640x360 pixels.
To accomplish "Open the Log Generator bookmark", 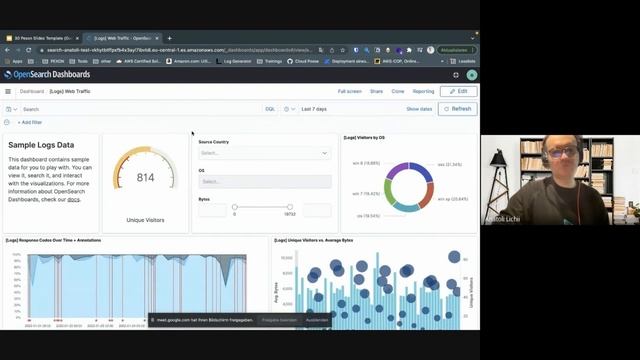I will 234,61.
